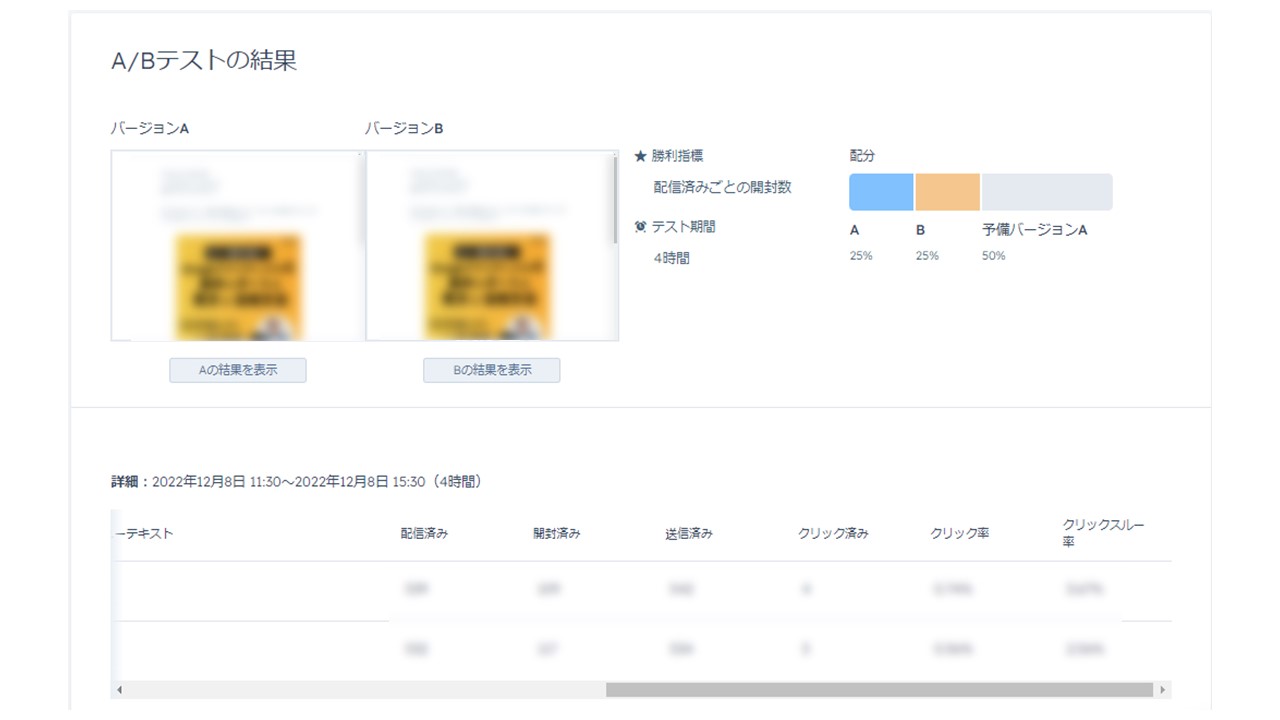Click the 'クリック率' column header
Screen dimensions: 1280x720
[x=960, y=534]
